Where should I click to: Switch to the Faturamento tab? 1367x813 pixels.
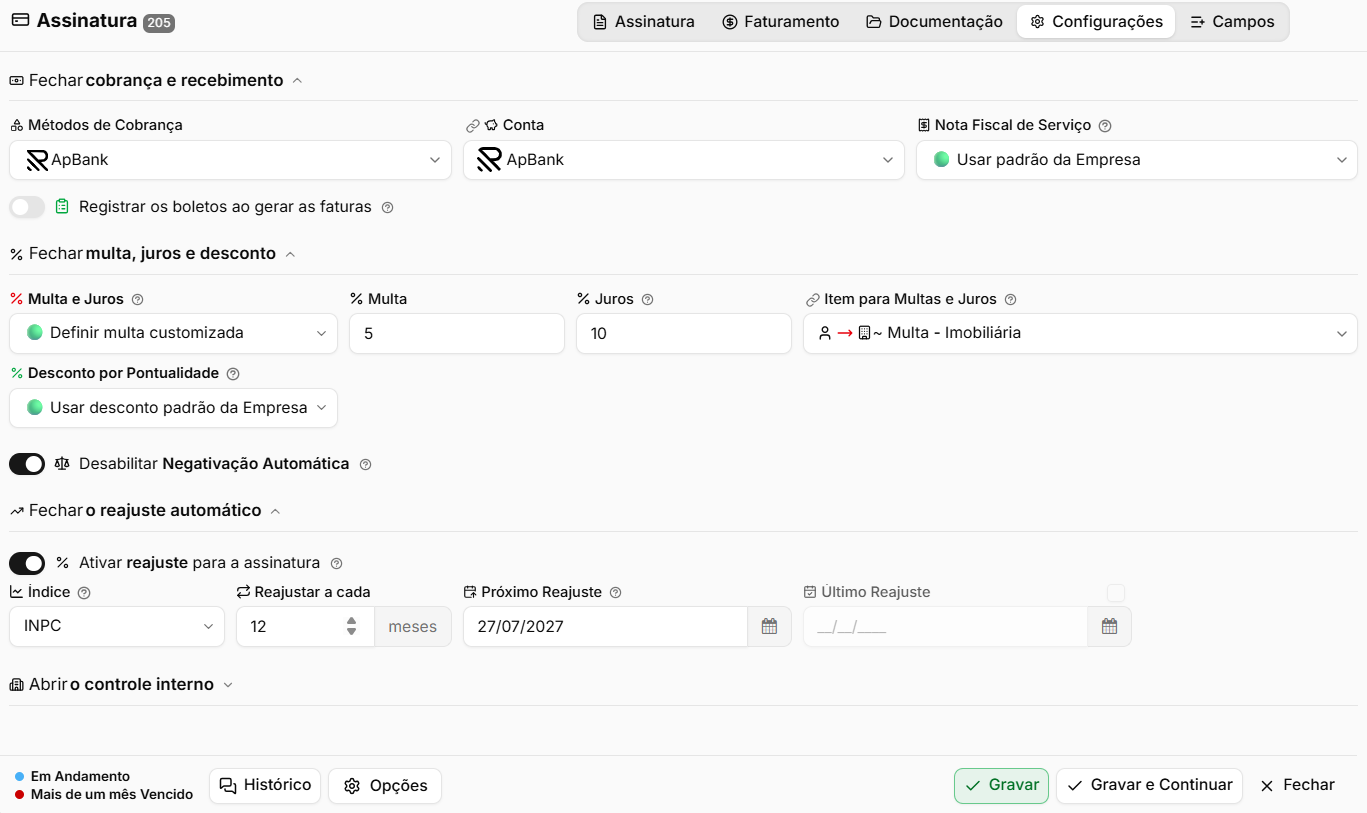pos(781,21)
